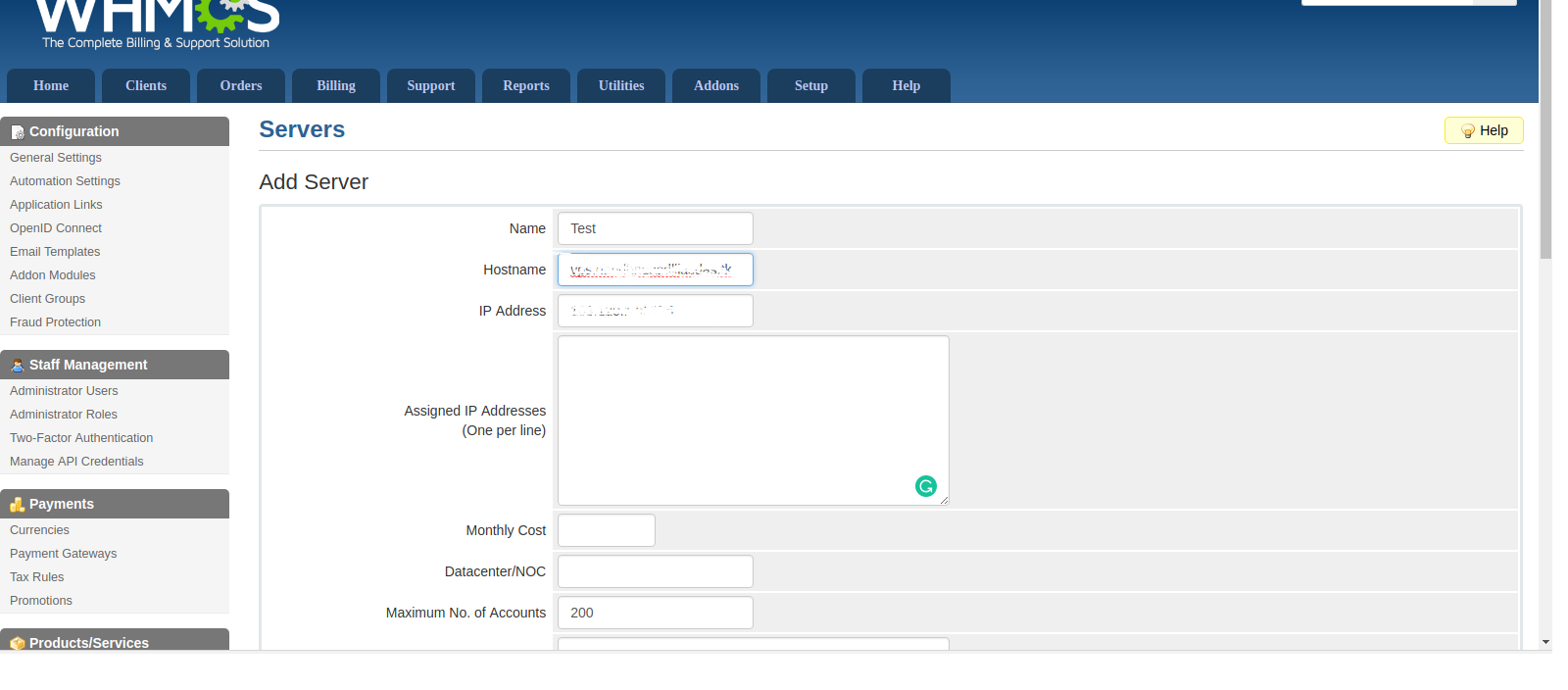The width and height of the screenshot is (1568, 690).
Task: Click the Configuration section icon
Action: (18, 132)
